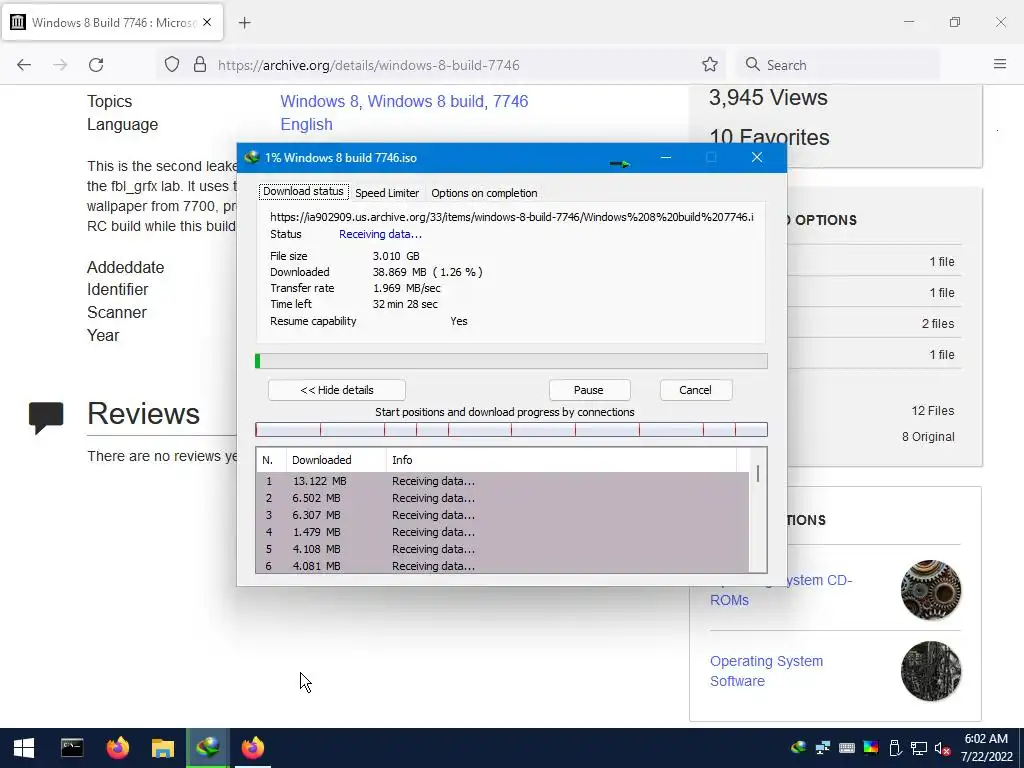Select connection row with 4.081 MB
The image size is (1024, 768).
point(503,566)
